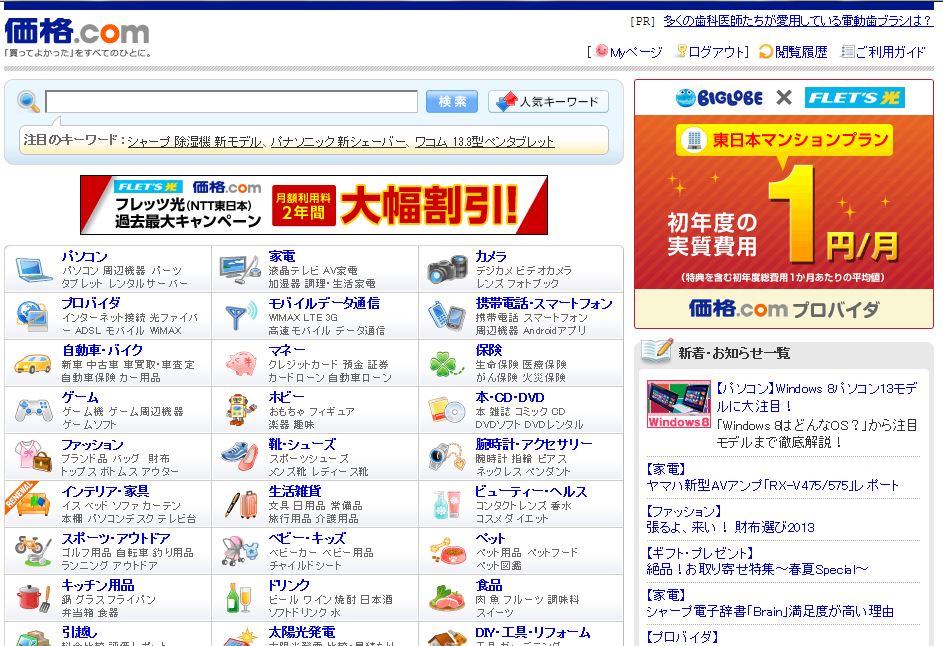Image resolution: width=943 pixels, height=646 pixels.
Task: Click the bottle and glass icon for ドリンク
Action: [x=239, y=598]
